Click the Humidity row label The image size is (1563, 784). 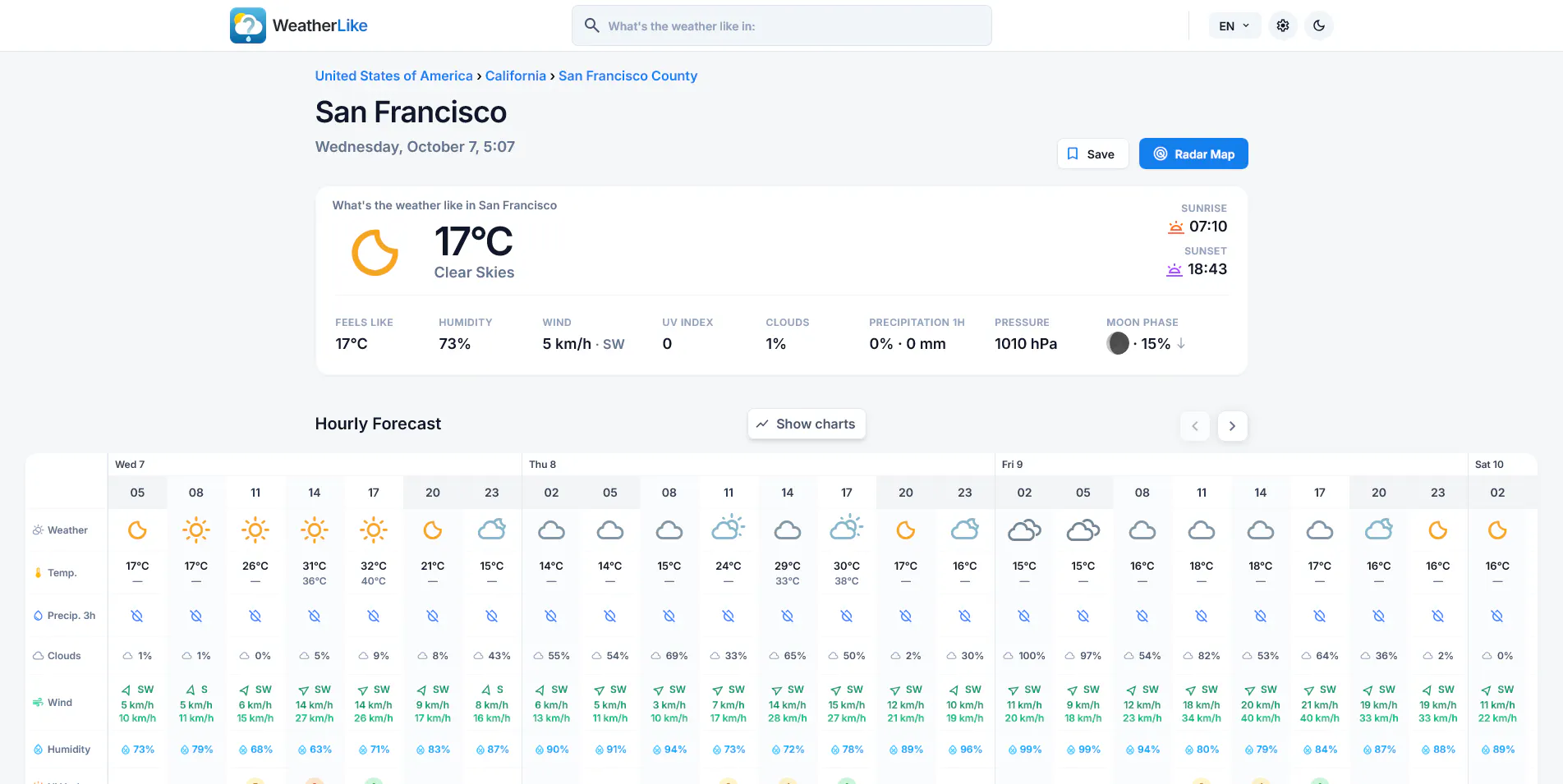coord(62,750)
